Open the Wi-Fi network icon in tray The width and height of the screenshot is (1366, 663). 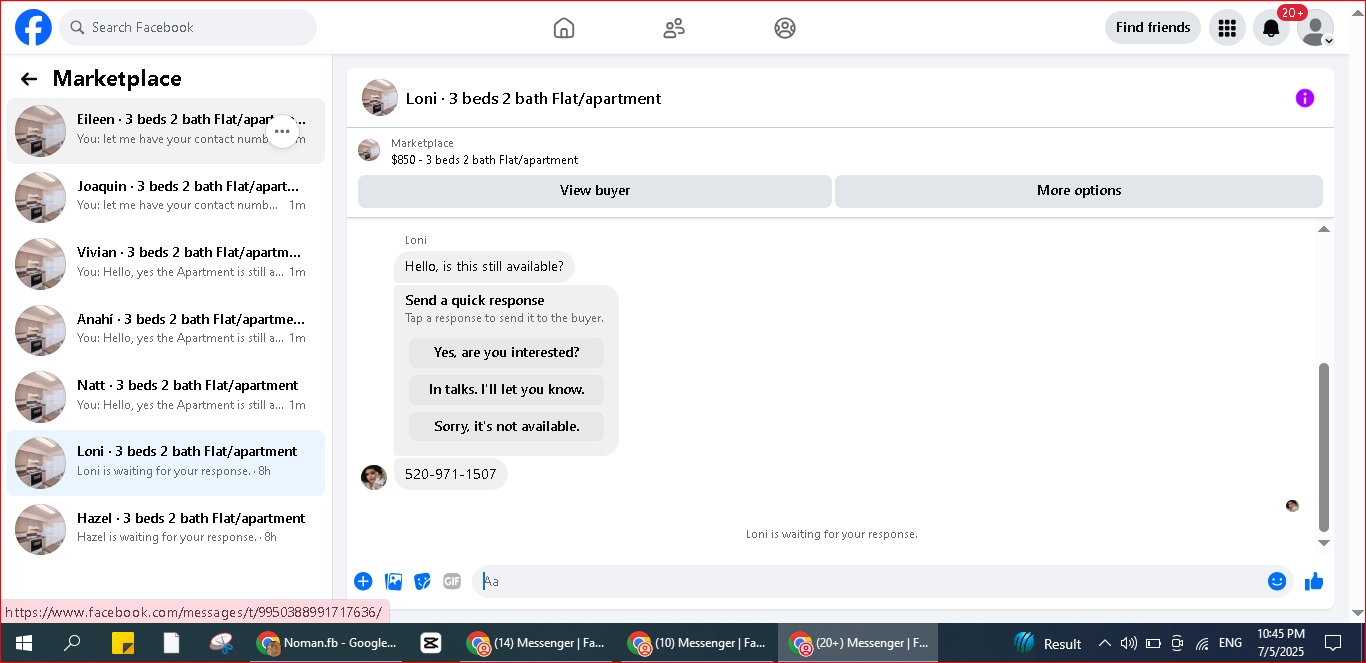1202,643
